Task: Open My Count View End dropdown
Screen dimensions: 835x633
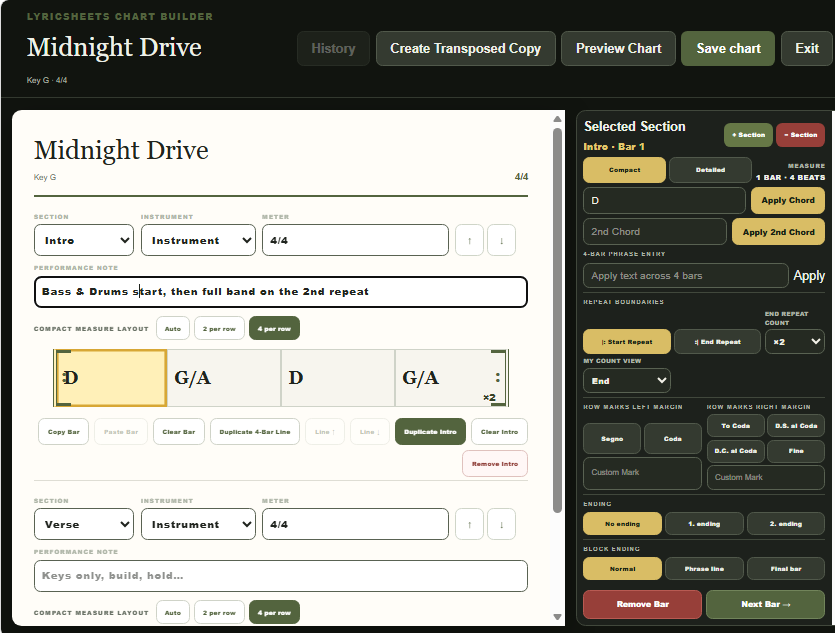Action: [627, 381]
